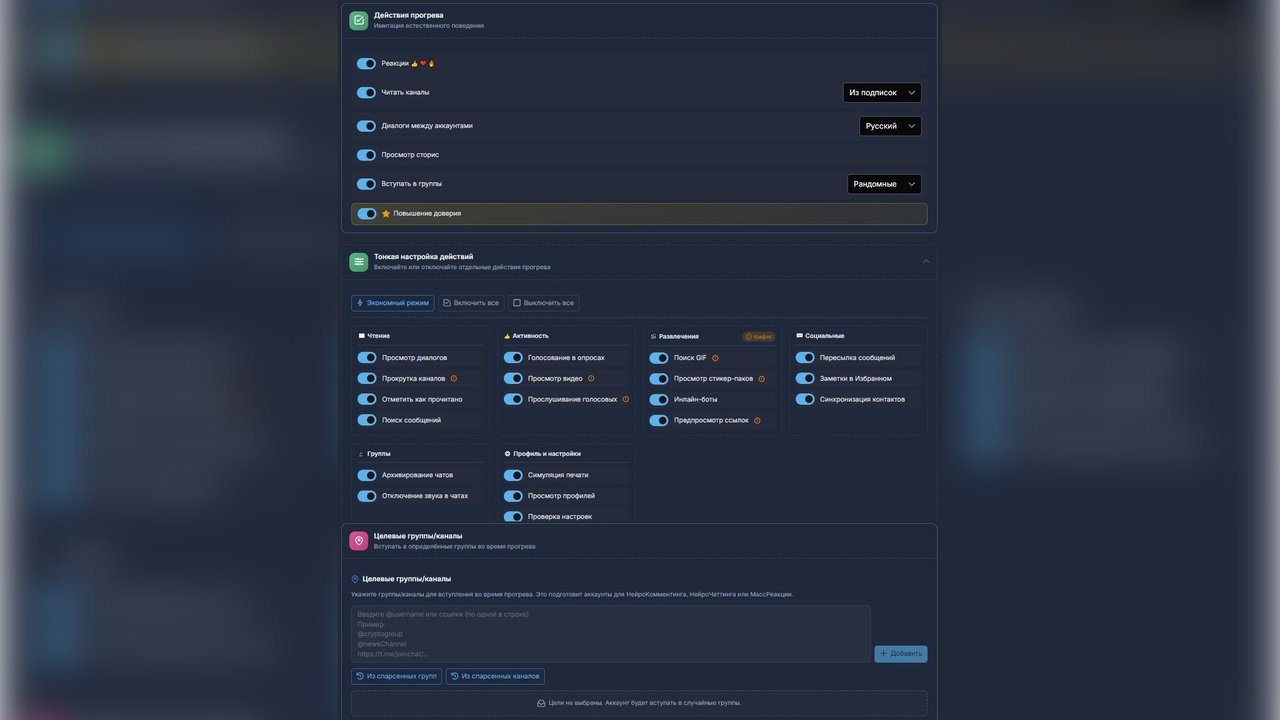Toggle the Просмотр профилей switch
This screenshot has width=1280, height=720.
click(x=513, y=496)
